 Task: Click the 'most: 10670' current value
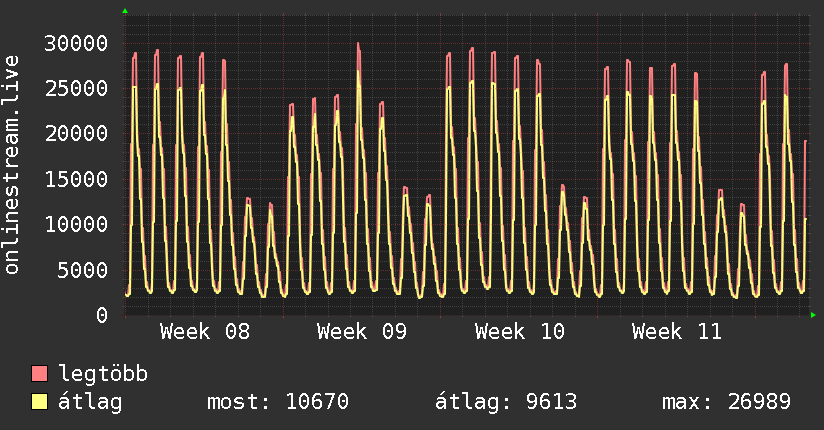[x=277, y=403]
